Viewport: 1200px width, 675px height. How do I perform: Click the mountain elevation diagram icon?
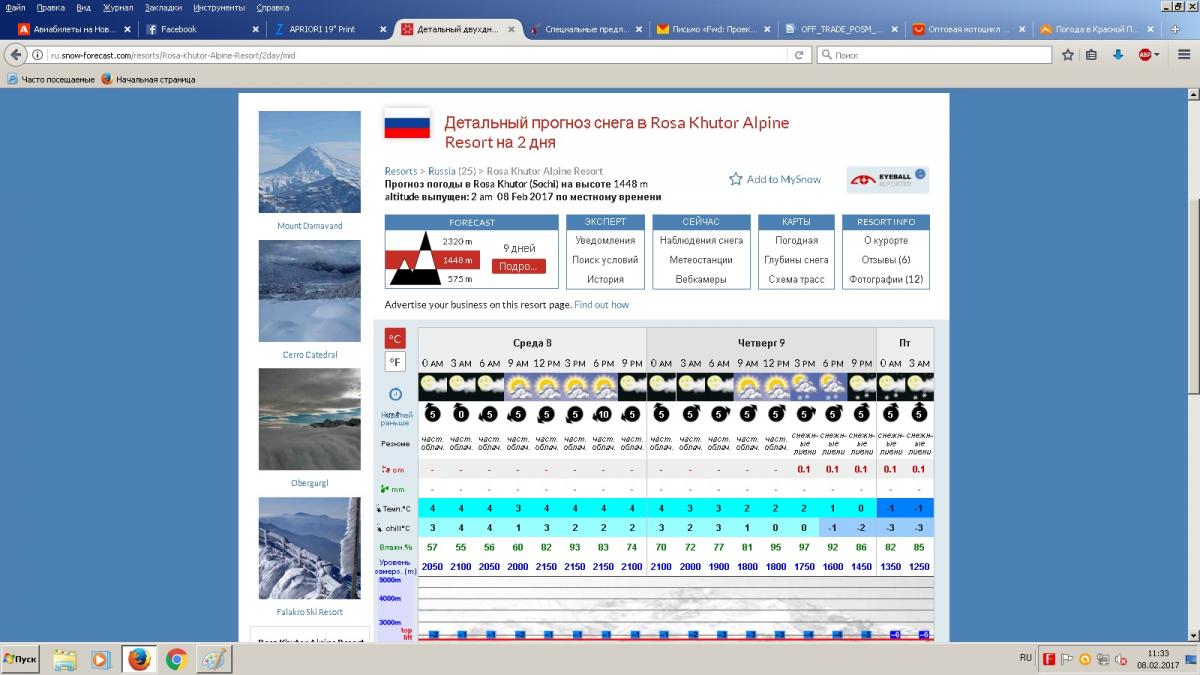click(413, 259)
